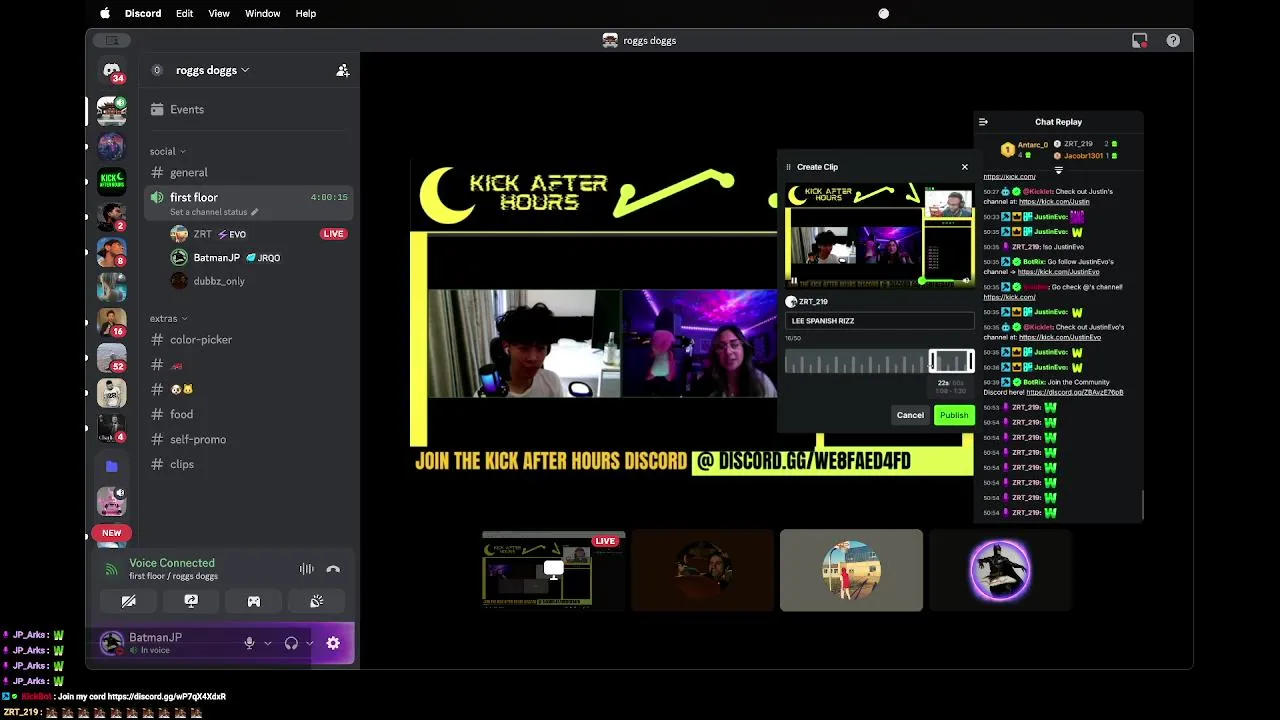This screenshot has height=720, width=1280.
Task: Turn on camera in voice panel
Action: (129, 601)
